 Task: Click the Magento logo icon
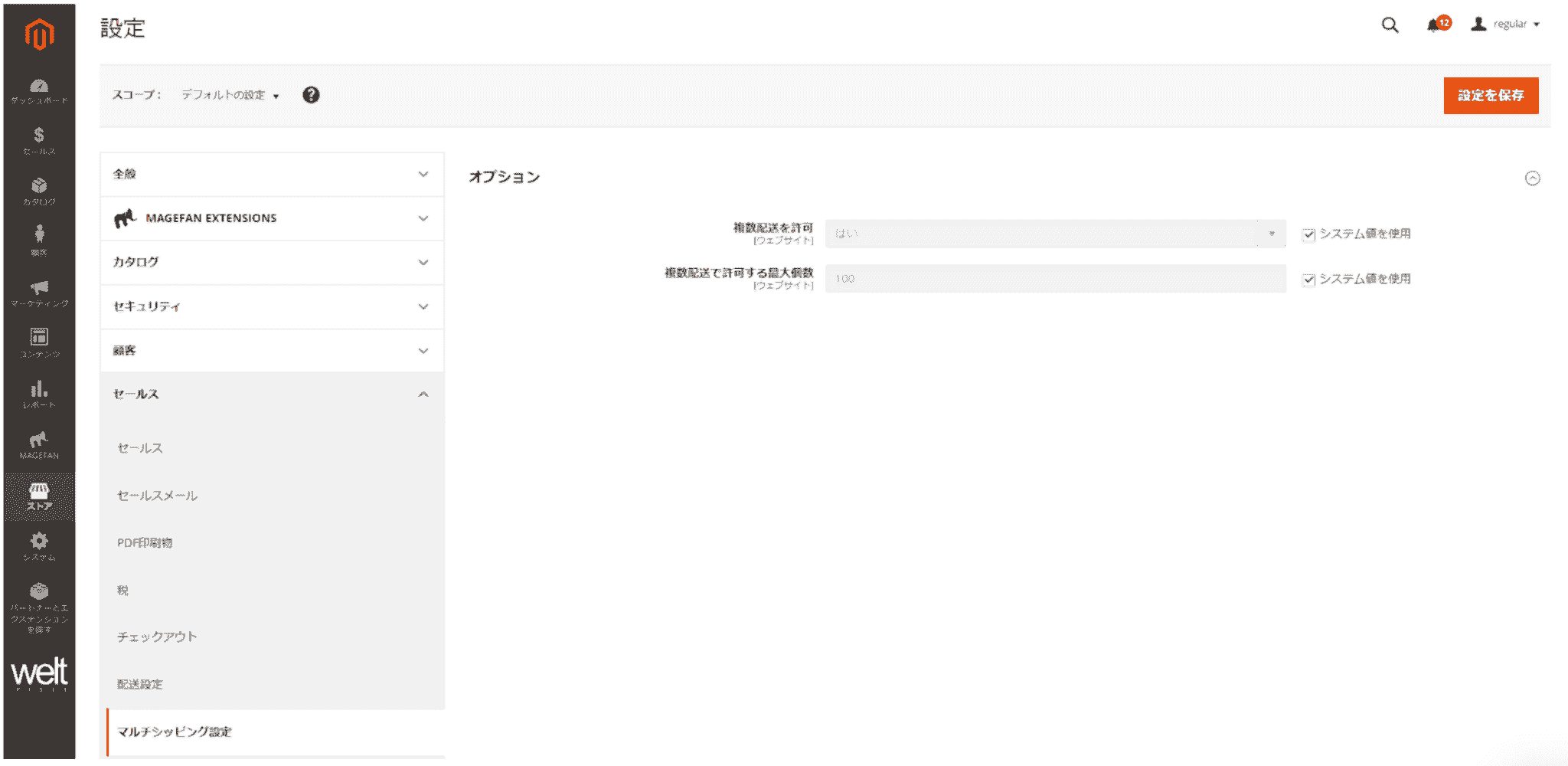[39, 34]
